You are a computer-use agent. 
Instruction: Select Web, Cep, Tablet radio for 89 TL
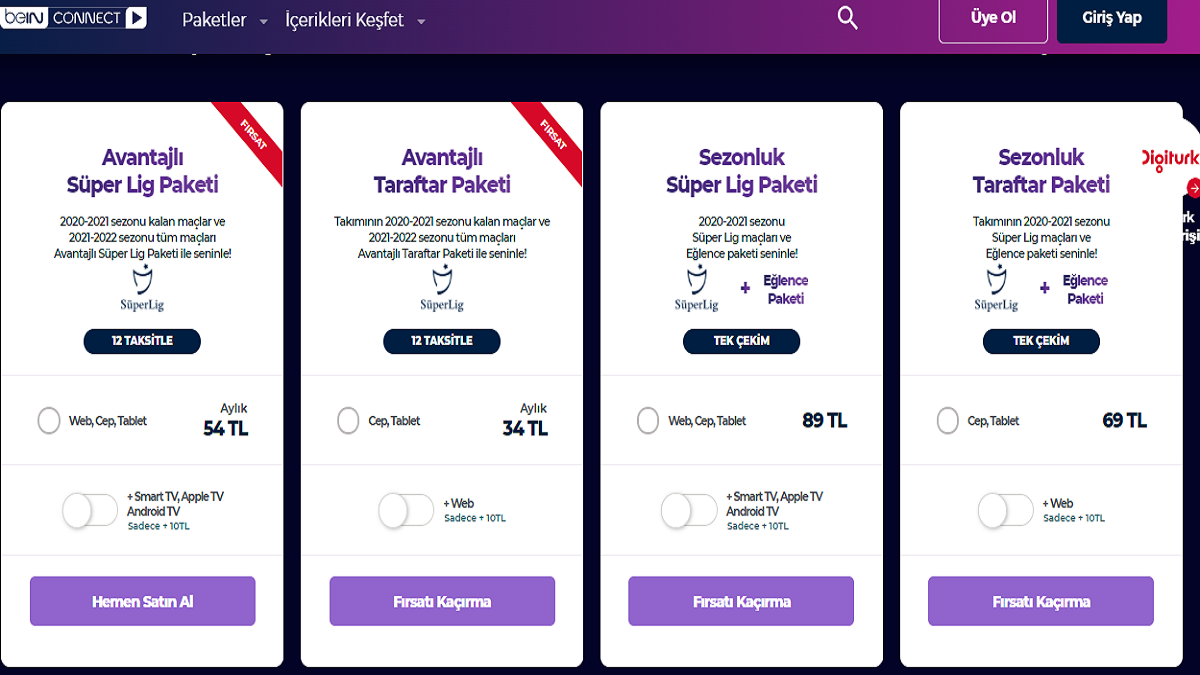648,421
